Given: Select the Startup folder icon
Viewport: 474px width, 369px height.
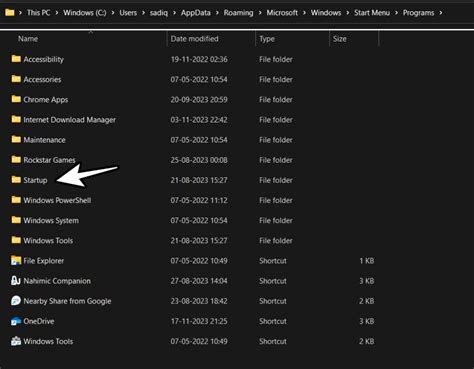Looking at the screenshot, I should pyautogui.click(x=16, y=180).
